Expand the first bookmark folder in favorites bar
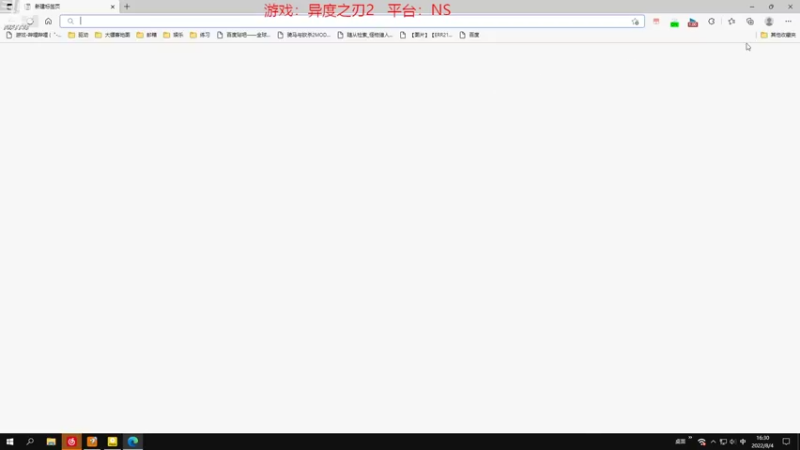Viewport: 800px width, 450px height. click(79, 35)
